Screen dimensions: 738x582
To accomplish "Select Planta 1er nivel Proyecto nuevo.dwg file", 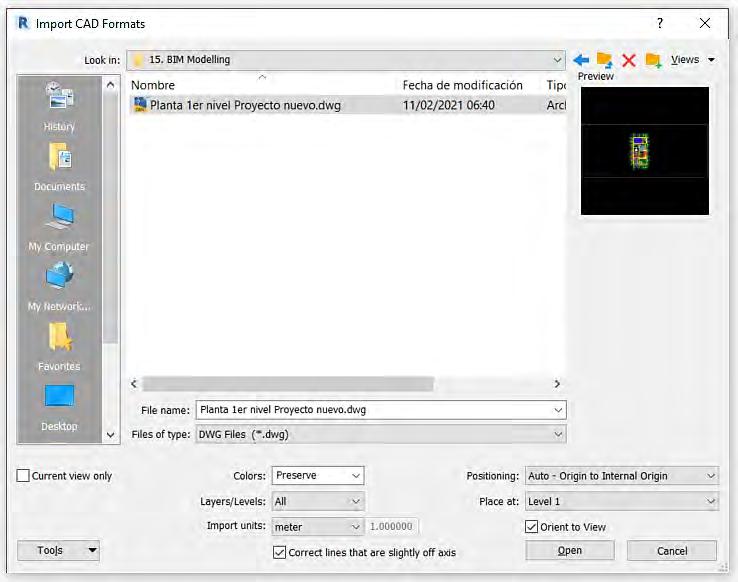I will [245, 105].
